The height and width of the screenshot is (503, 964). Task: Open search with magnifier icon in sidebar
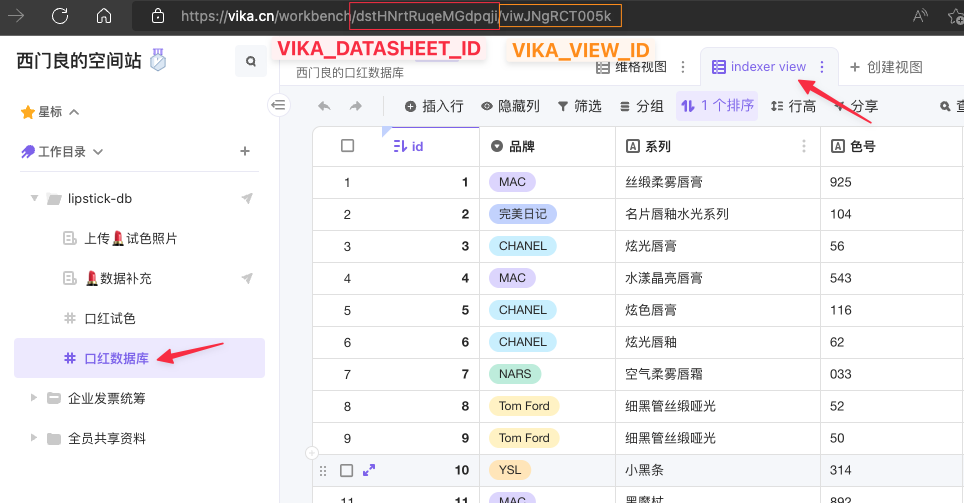(251, 61)
